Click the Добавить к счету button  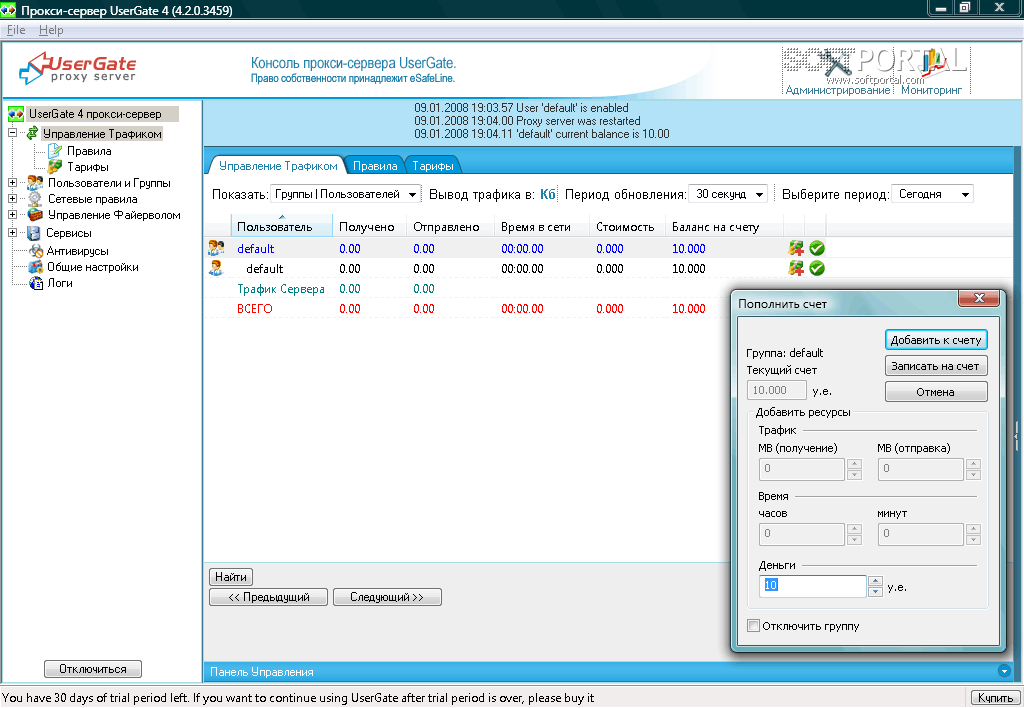(936, 340)
